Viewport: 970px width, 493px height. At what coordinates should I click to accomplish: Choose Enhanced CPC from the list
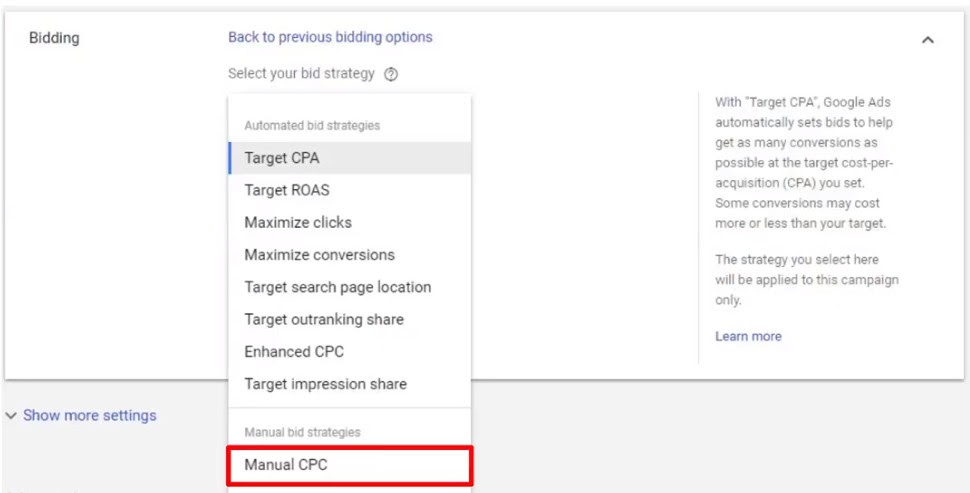pos(350,351)
